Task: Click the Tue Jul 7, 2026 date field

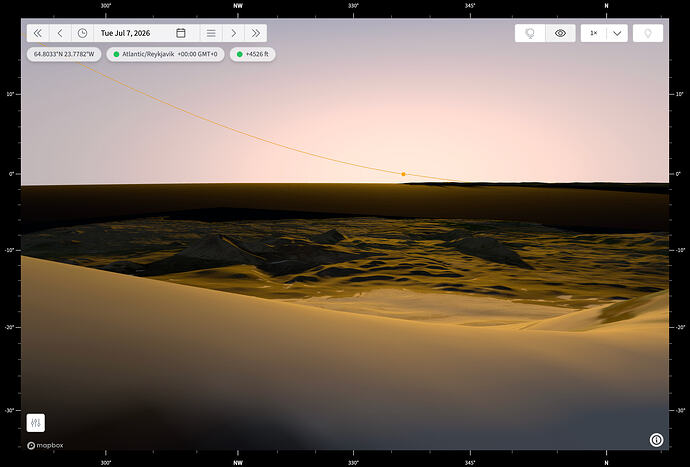Action: click(125, 33)
